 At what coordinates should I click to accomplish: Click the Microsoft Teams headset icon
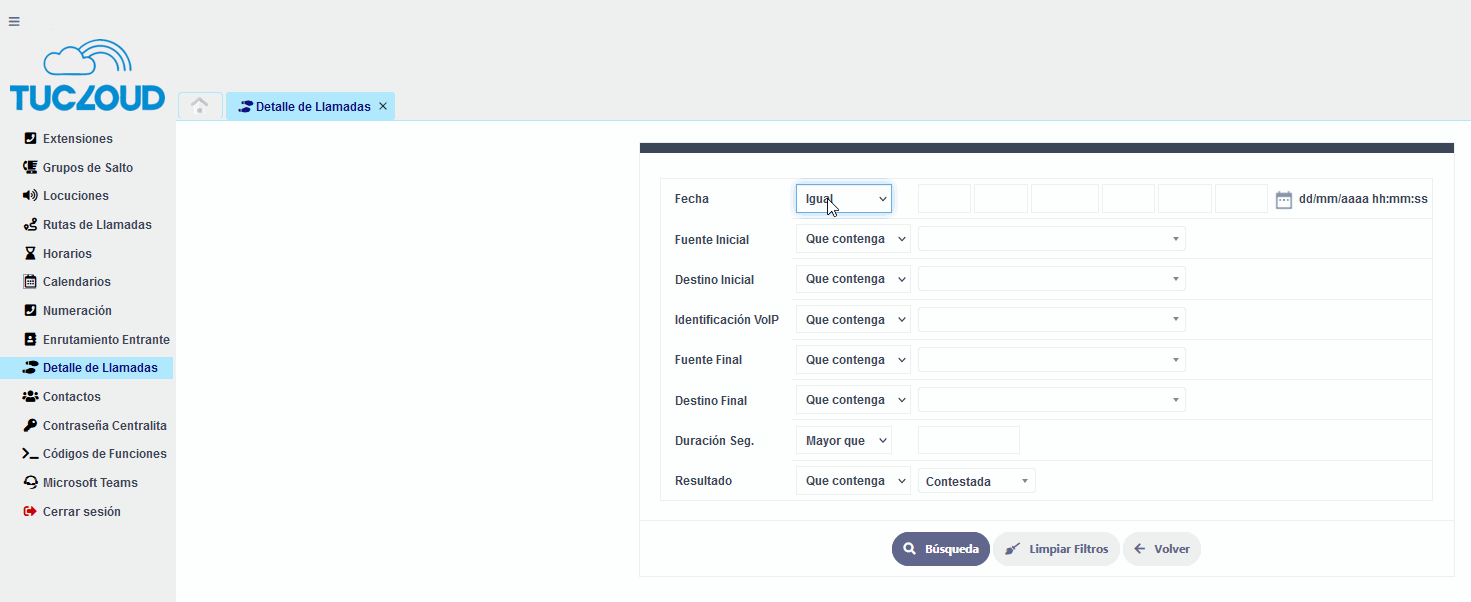30,483
